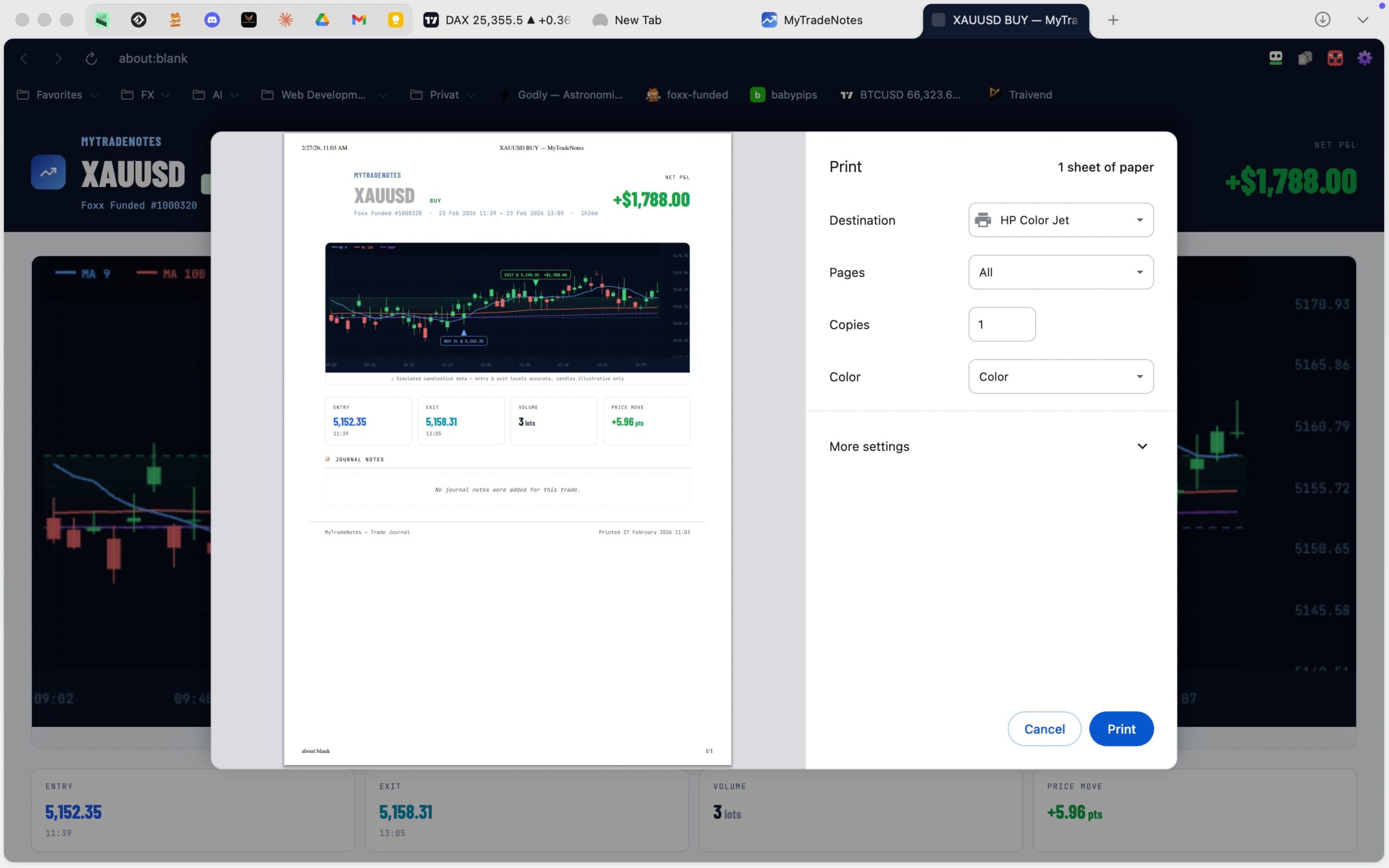Click the blue Print button
Viewport: 1389px width, 868px height.
click(x=1120, y=729)
